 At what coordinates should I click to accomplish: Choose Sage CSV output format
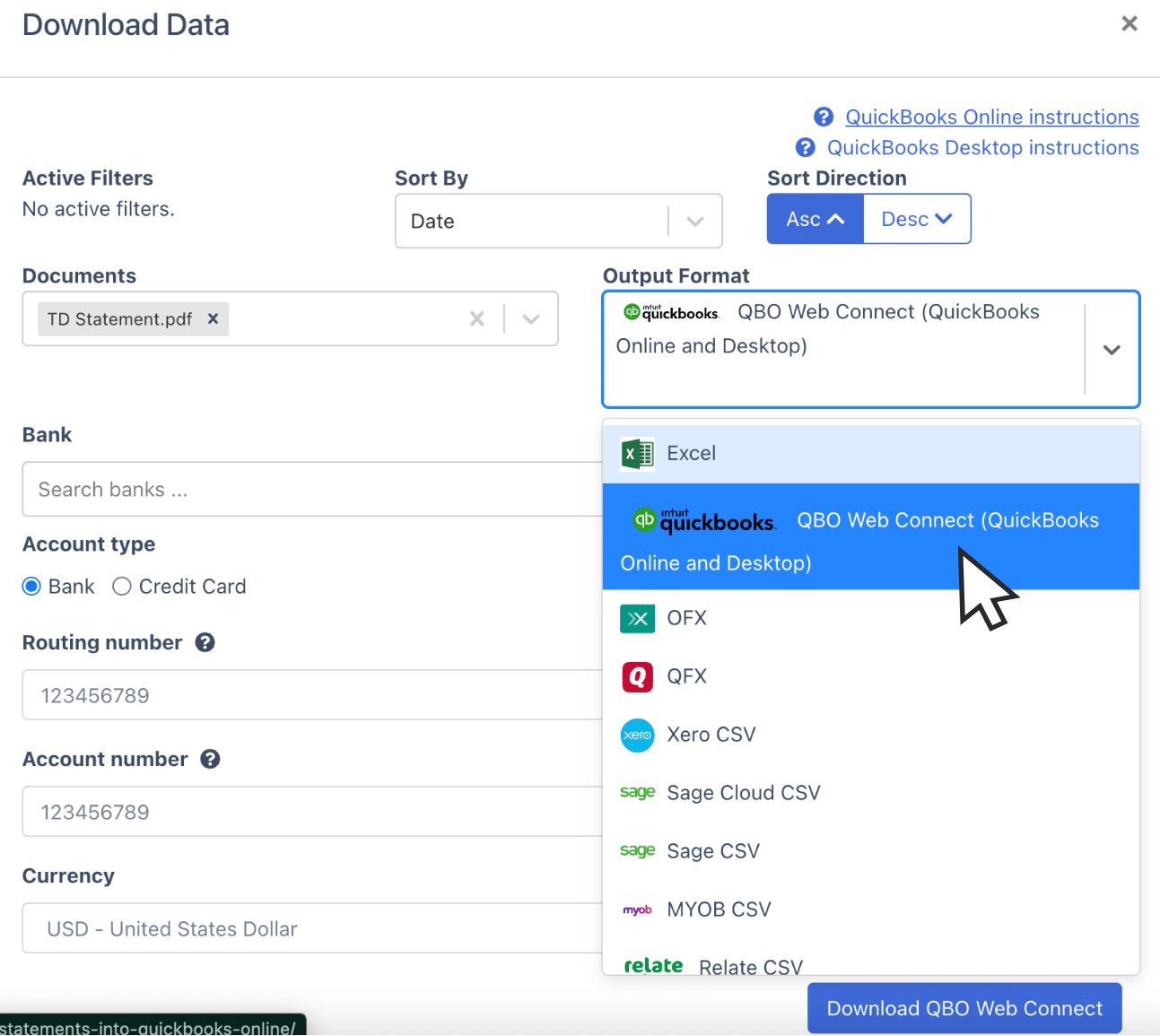click(870, 851)
